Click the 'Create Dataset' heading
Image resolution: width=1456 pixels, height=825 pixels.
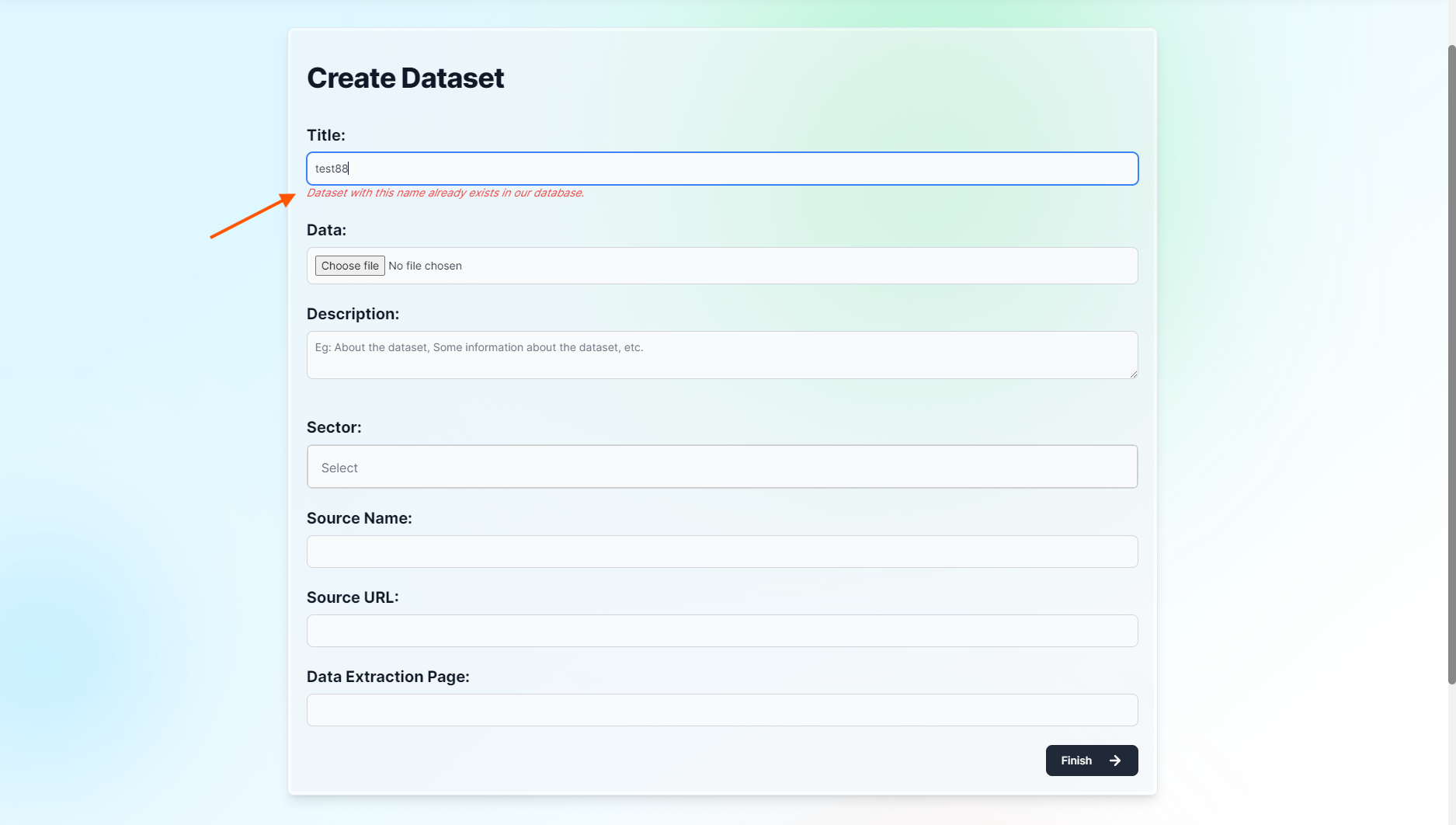405,78
